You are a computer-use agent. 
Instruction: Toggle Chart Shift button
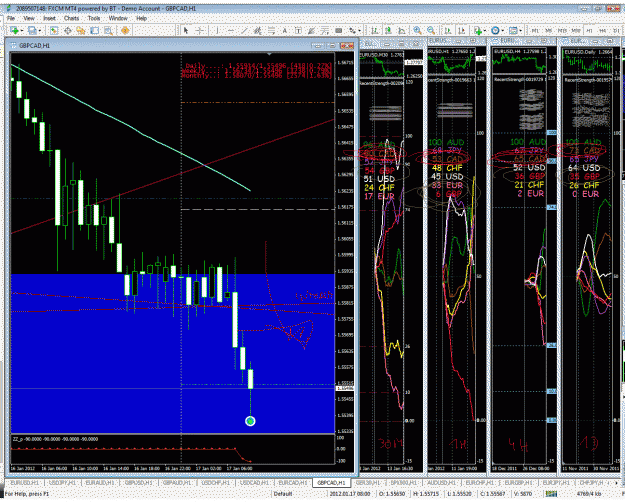[x=462, y=30]
